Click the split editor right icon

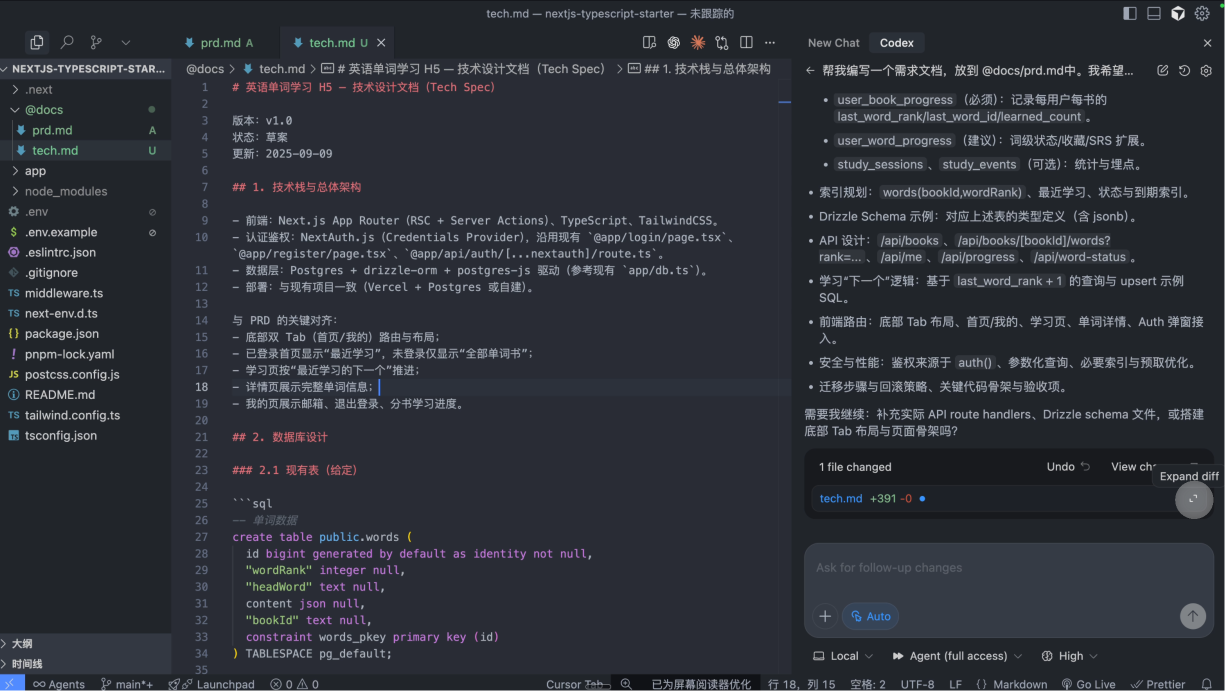pos(746,43)
